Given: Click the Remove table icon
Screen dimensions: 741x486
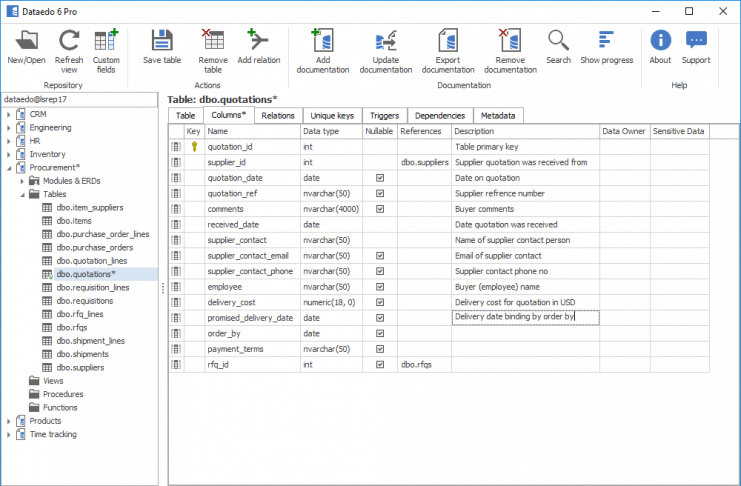Looking at the screenshot, I should pyautogui.click(x=212, y=41).
